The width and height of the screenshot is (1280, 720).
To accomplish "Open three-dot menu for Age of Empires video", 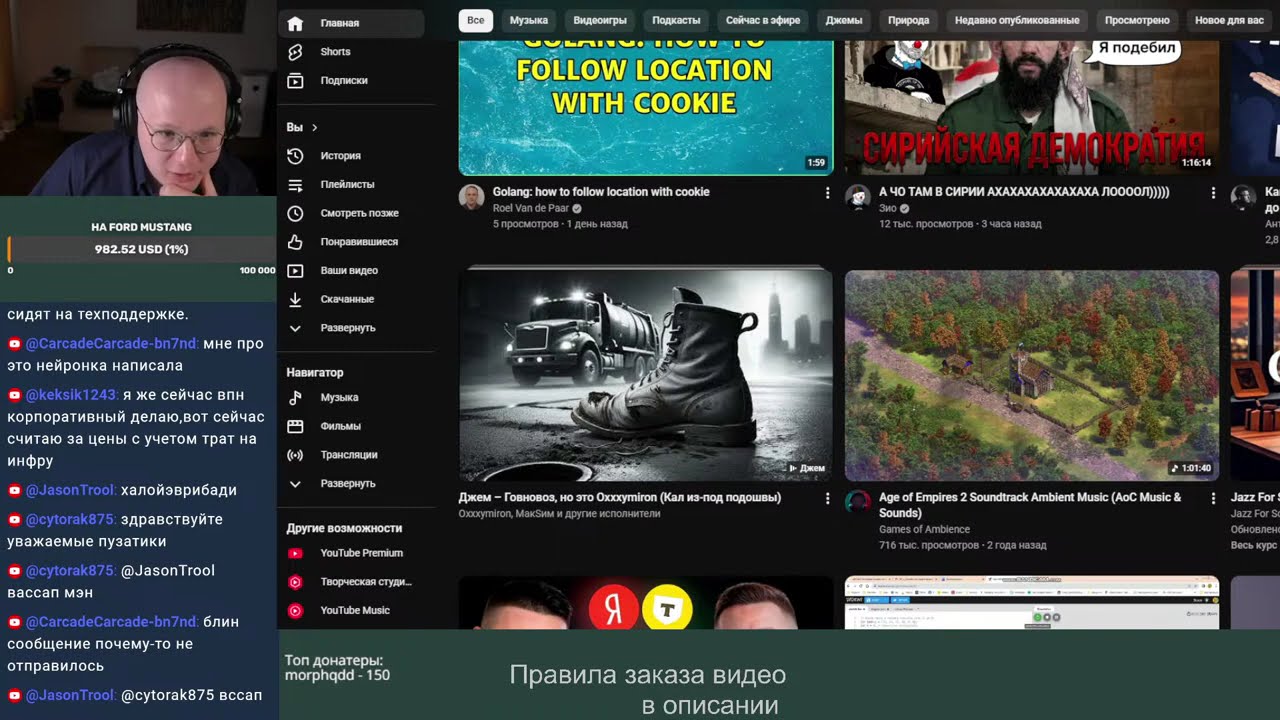I will pos(1213,498).
